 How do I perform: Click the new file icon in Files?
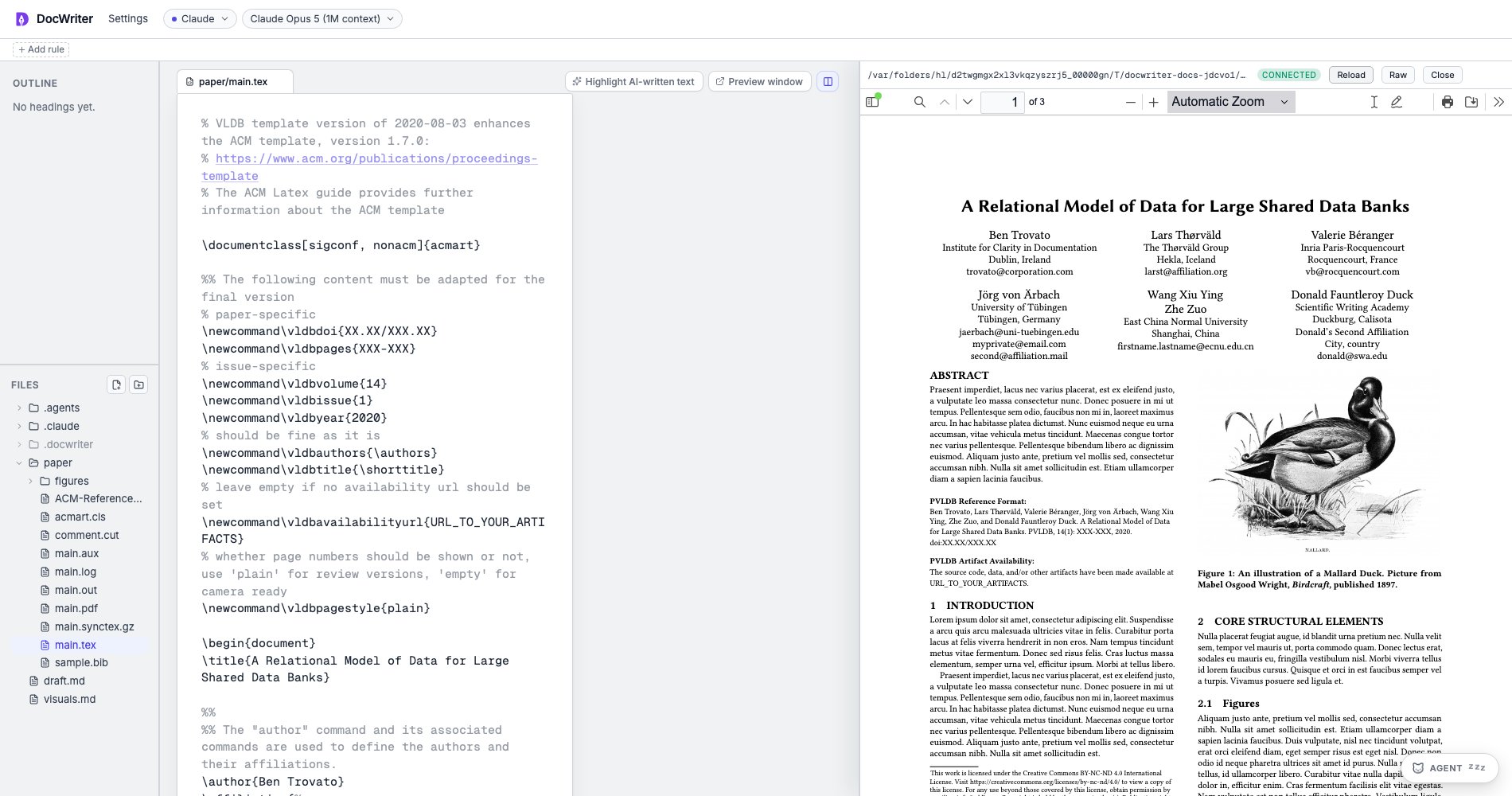point(116,384)
